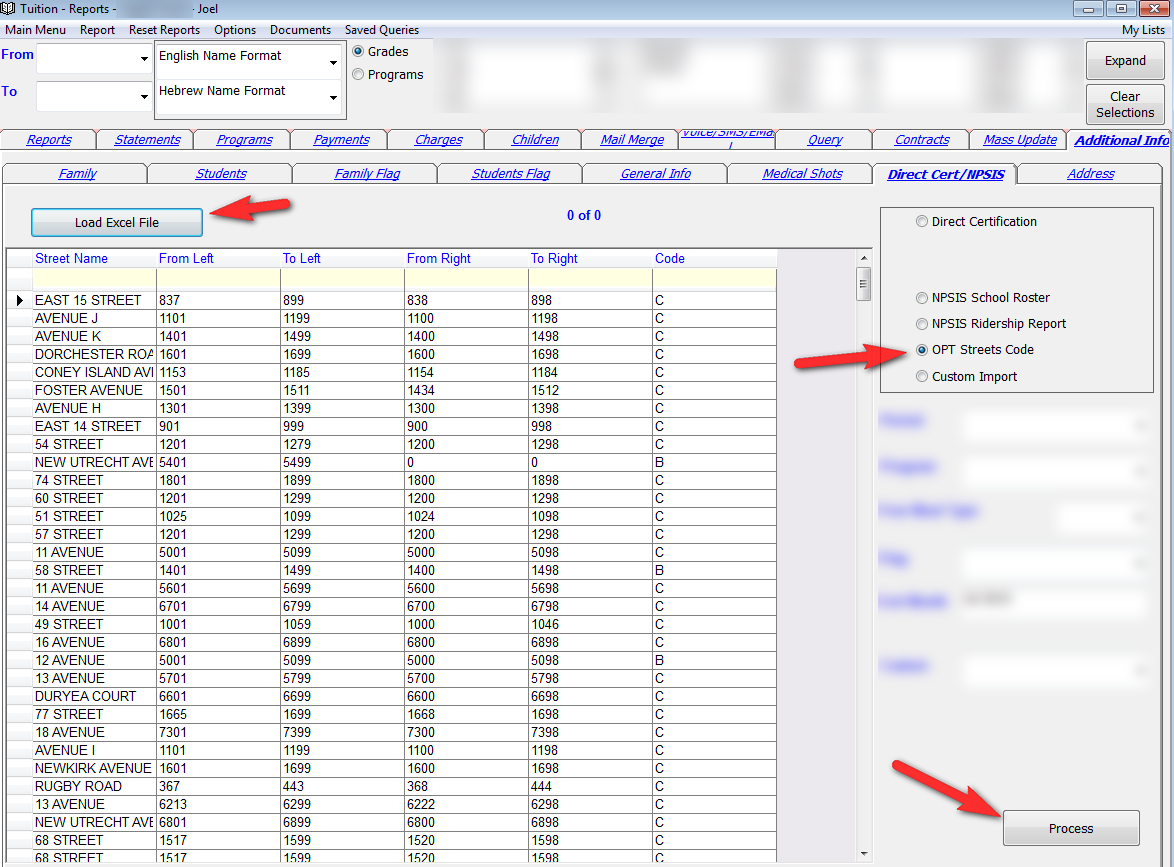The height and width of the screenshot is (867, 1174).
Task: Click the grid scrollbar down arrow
Action: coord(864,854)
